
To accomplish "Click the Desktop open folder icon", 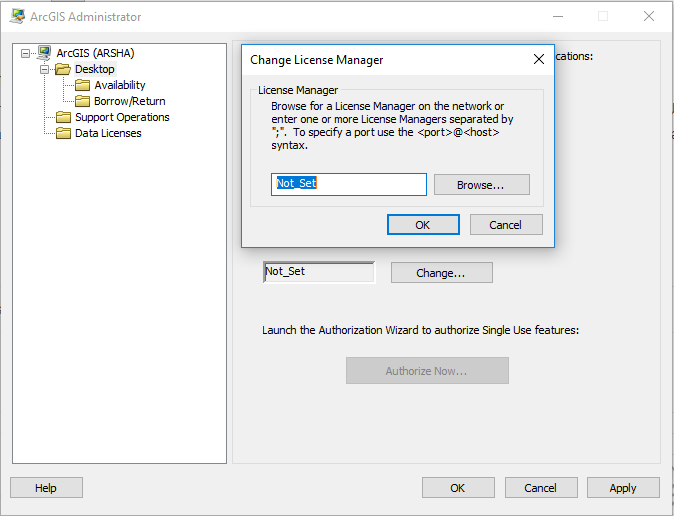I will coord(63,69).
